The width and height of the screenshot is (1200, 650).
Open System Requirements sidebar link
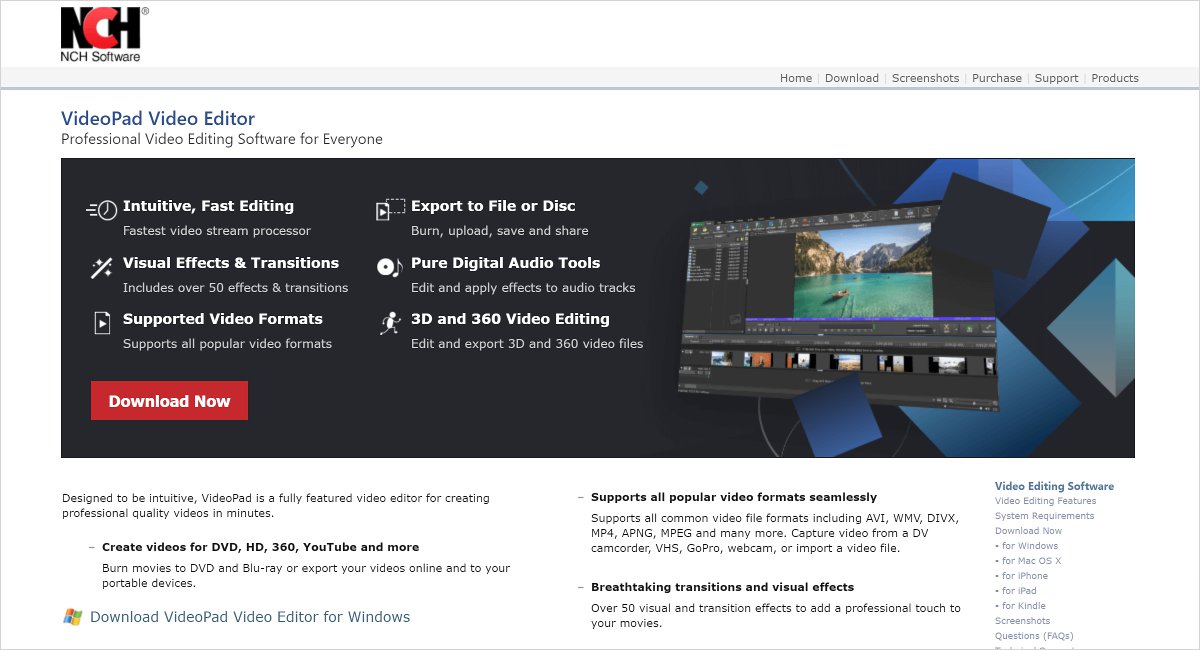click(1044, 516)
